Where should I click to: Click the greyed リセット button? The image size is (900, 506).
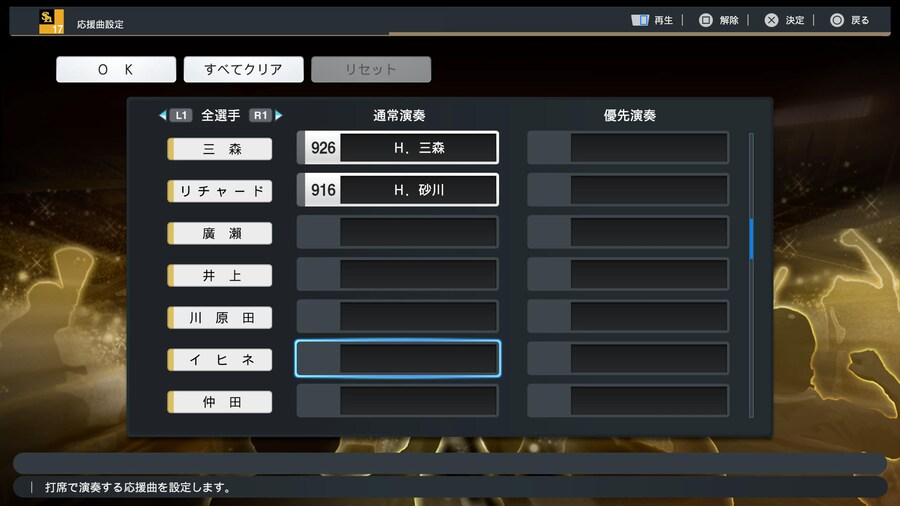(371, 69)
